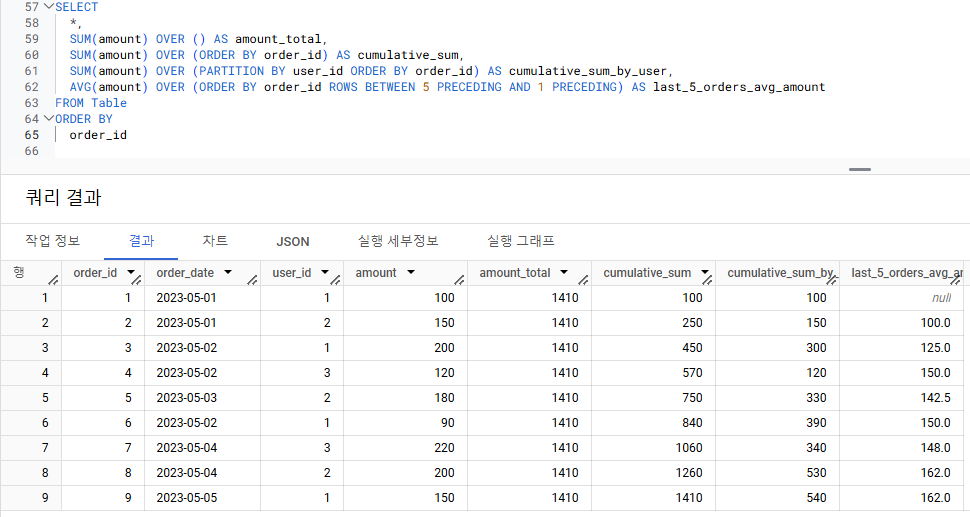The image size is (970, 517).
Task: Collapse the ORDER BY block at line 64
Action: (48, 119)
